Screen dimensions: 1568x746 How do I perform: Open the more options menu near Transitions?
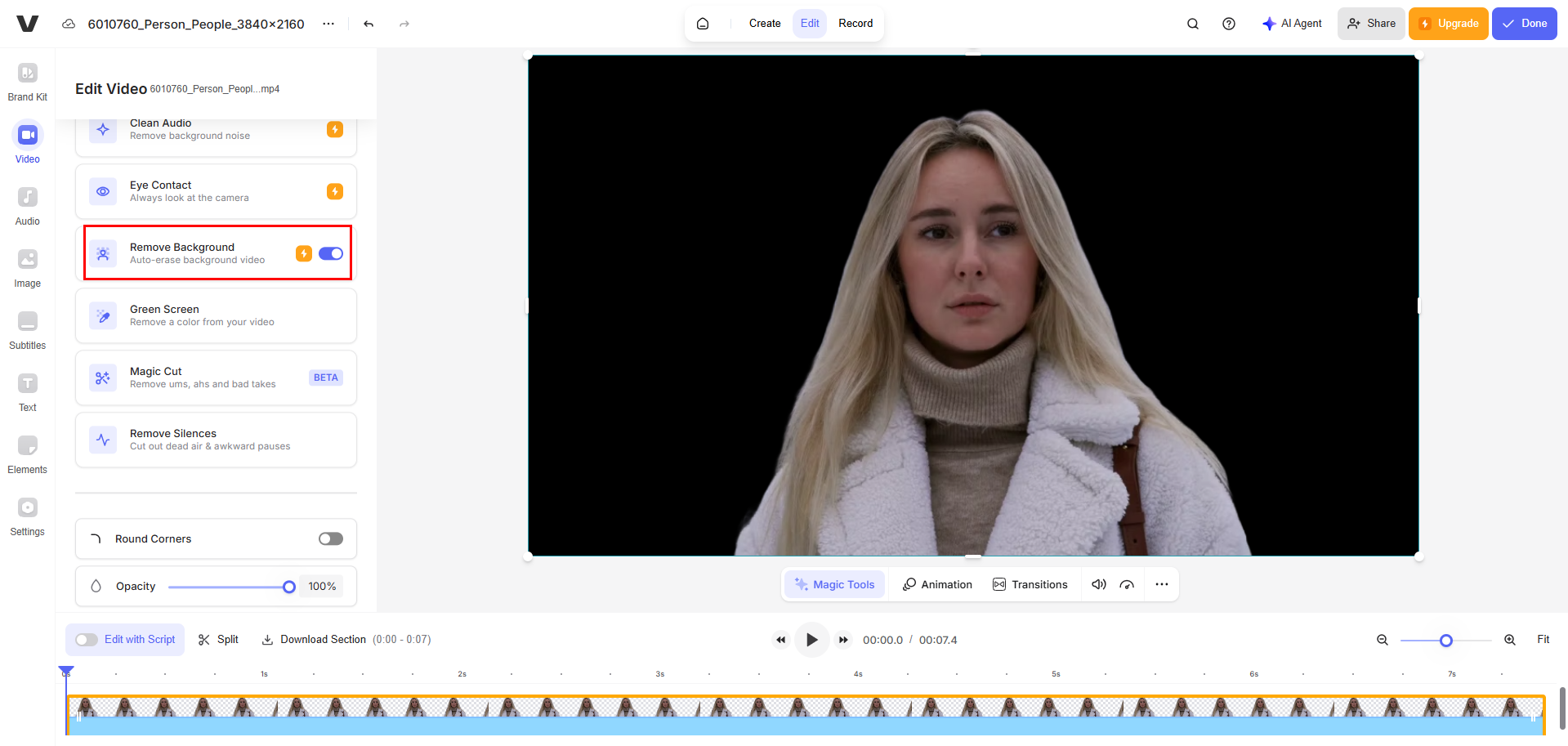1161,584
